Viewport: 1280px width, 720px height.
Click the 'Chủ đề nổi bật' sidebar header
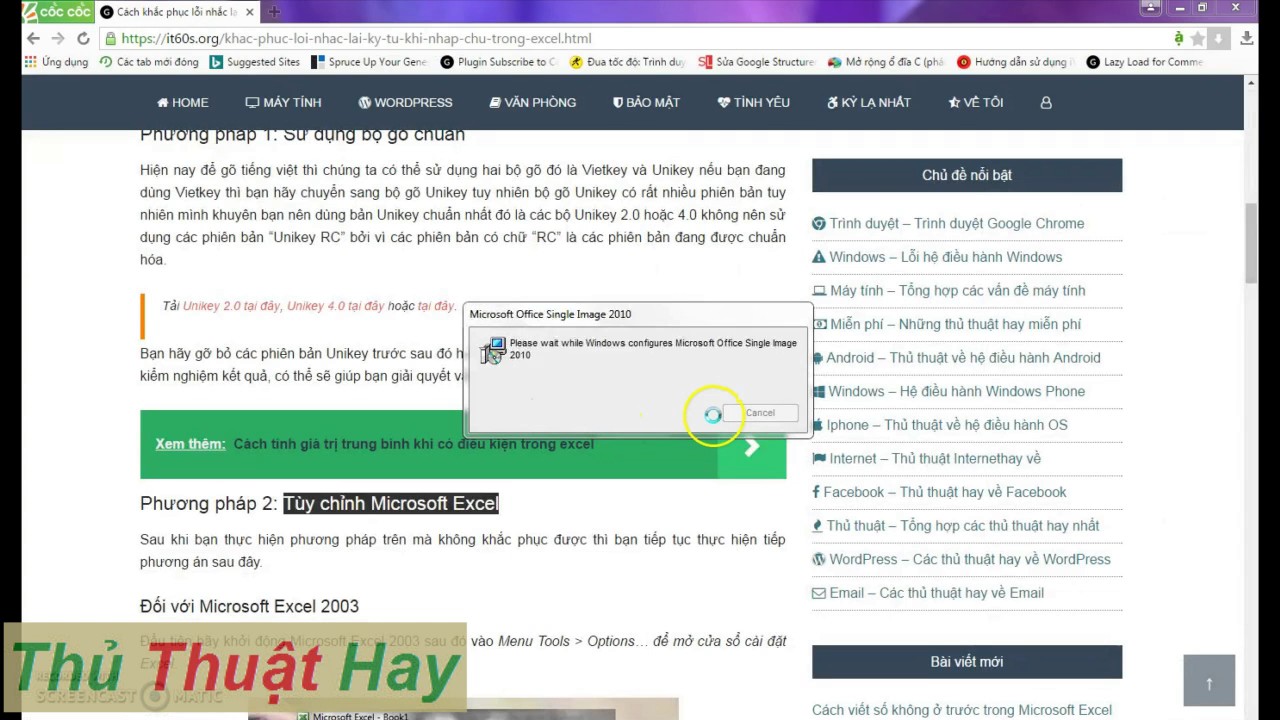(x=967, y=175)
